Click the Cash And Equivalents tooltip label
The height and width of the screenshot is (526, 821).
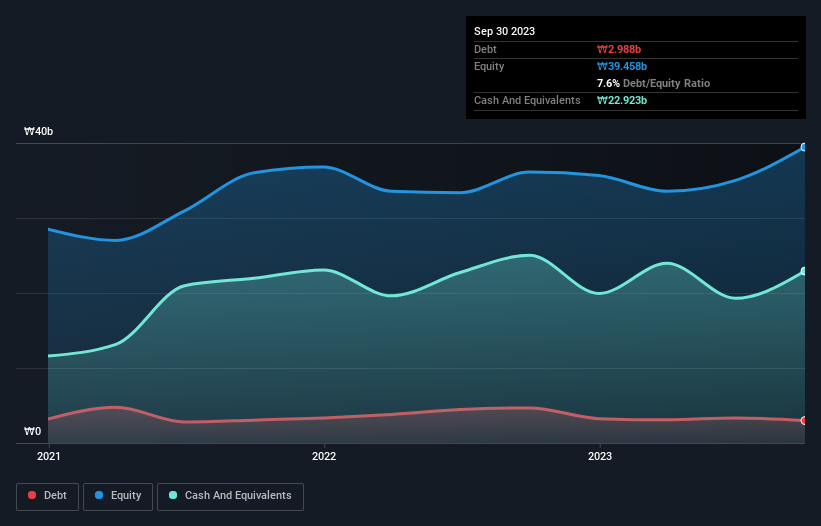pos(527,100)
